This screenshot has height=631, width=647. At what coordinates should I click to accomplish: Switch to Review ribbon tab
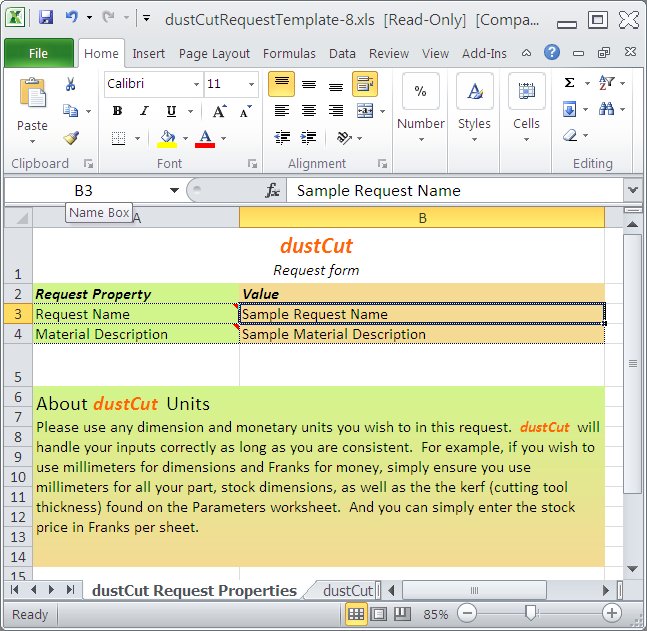pyautogui.click(x=389, y=53)
